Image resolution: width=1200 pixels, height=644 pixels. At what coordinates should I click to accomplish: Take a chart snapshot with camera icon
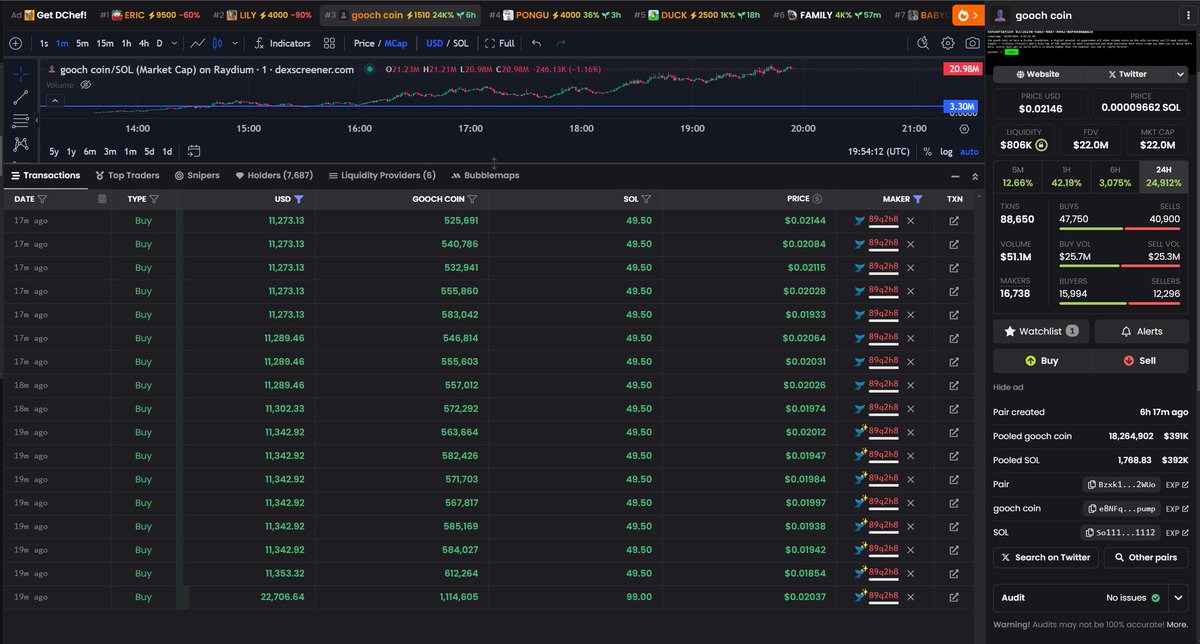pos(973,43)
